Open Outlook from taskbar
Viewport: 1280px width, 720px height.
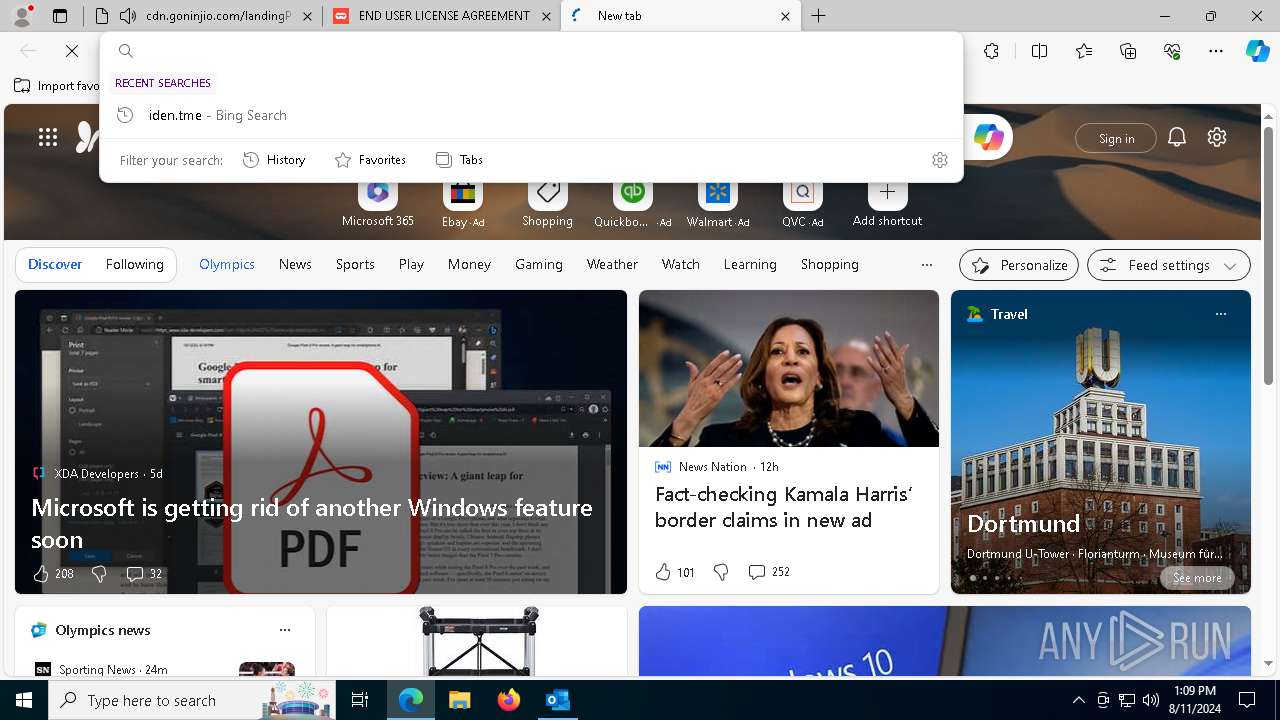(557, 700)
